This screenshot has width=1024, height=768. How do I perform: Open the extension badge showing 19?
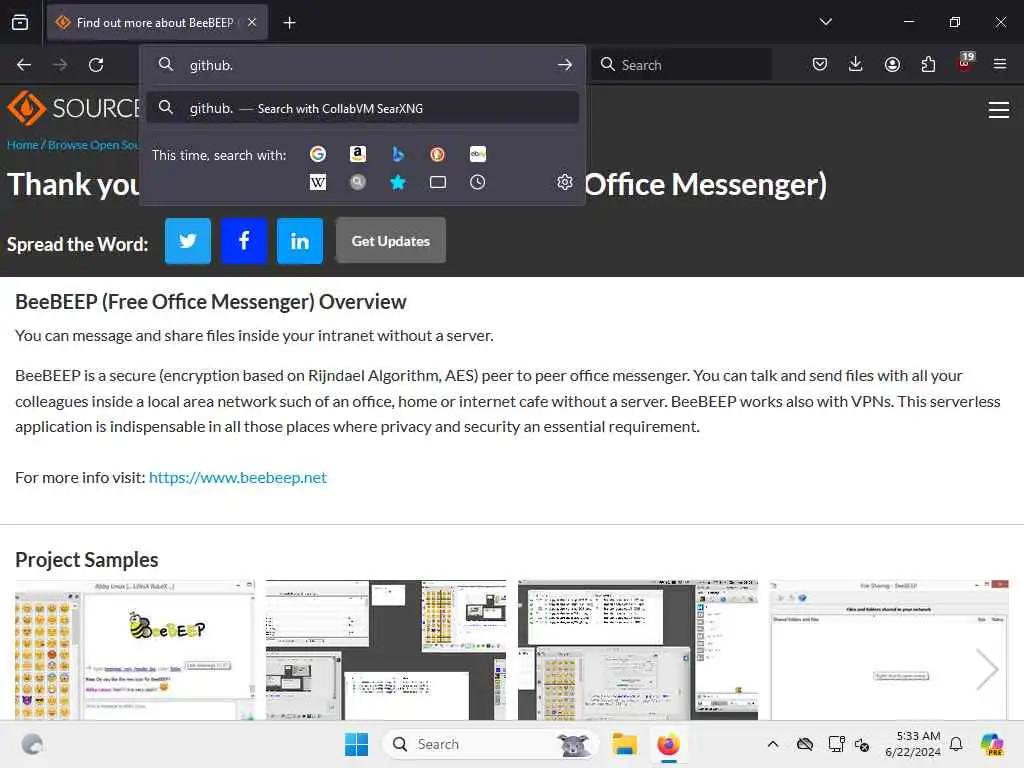point(965,62)
